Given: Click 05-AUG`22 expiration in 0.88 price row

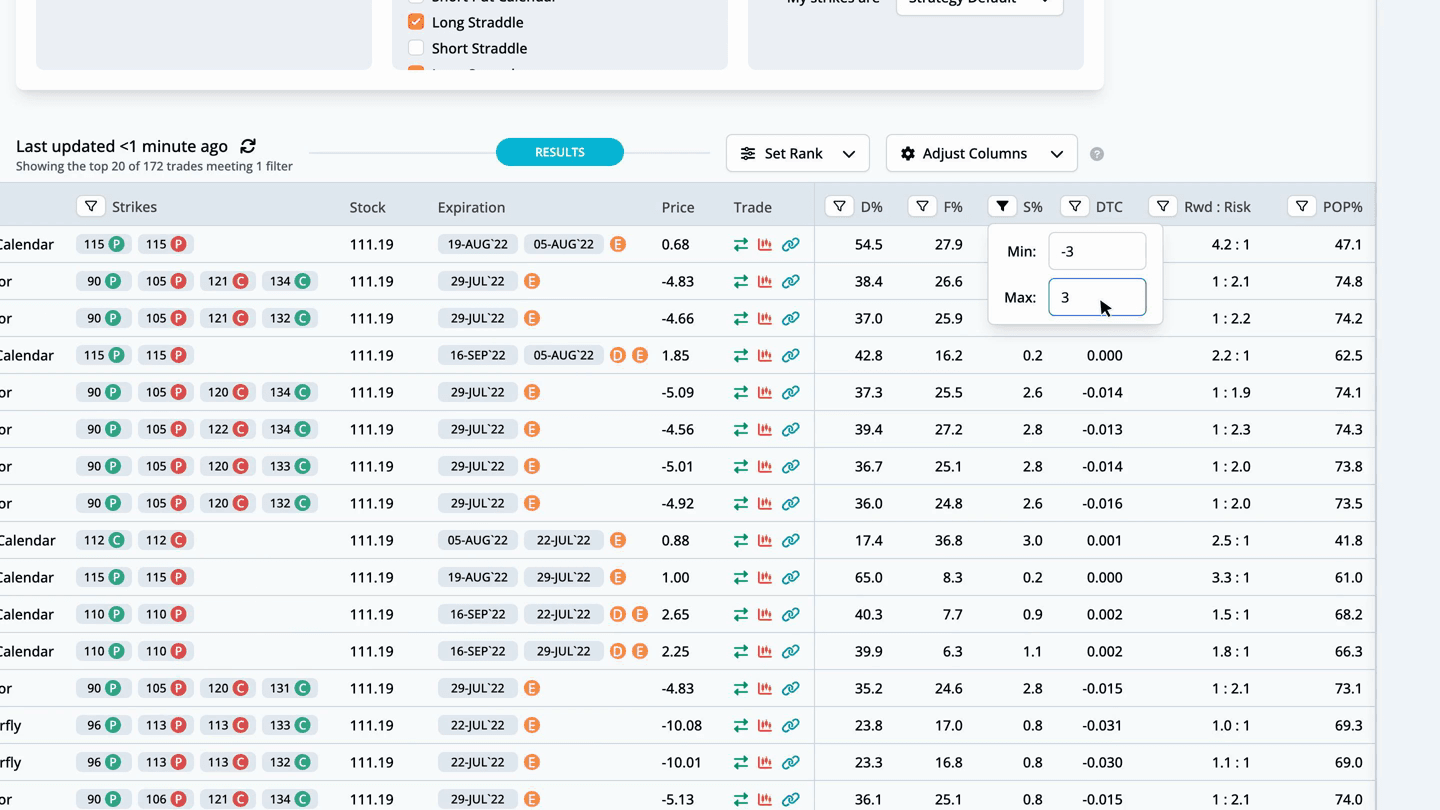Looking at the screenshot, I should pyautogui.click(x=476, y=540).
